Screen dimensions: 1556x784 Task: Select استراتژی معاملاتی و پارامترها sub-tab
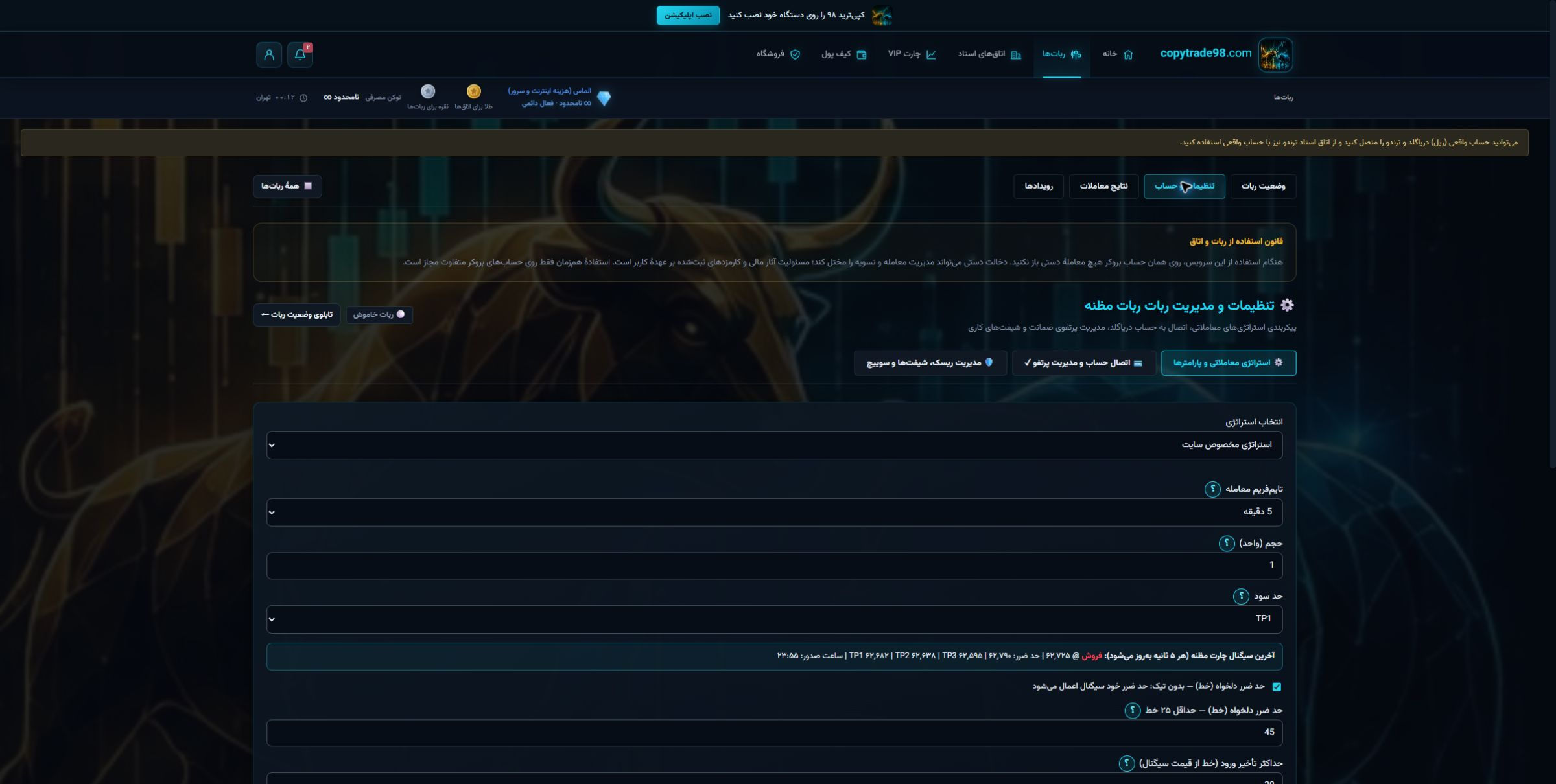pyautogui.click(x=1229, y=363)
